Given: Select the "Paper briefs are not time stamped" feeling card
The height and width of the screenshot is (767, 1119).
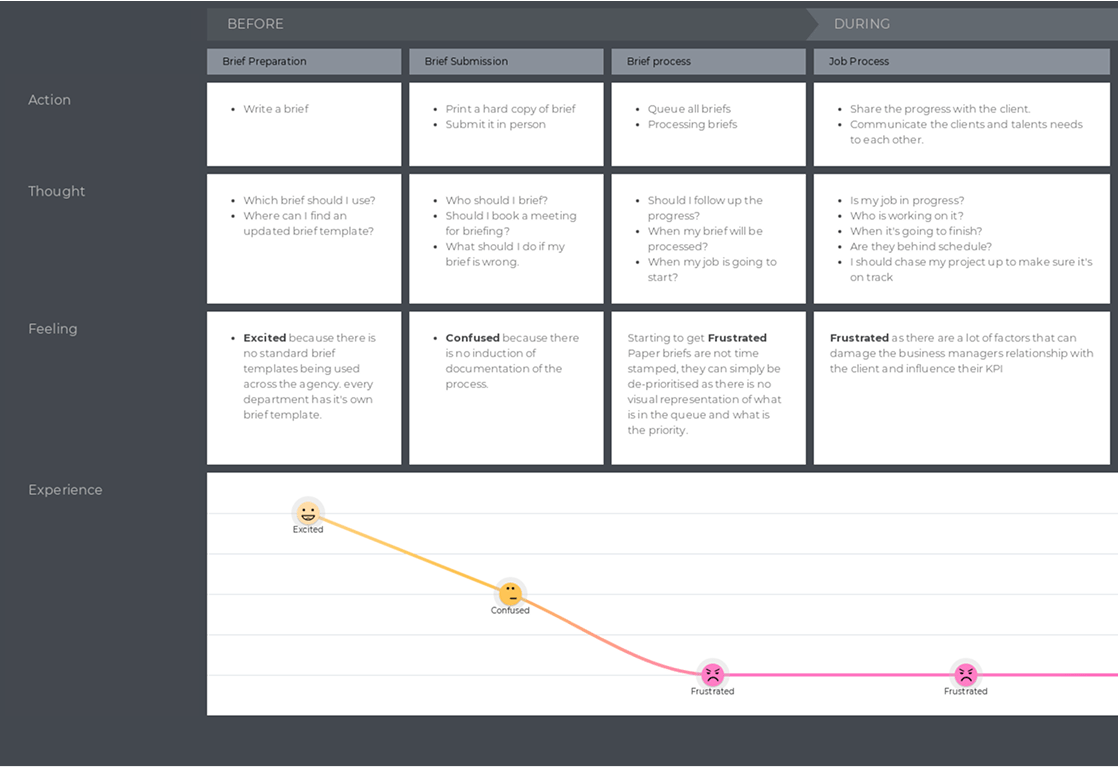Looking at the screenshot, I should [x=708, y=388].
